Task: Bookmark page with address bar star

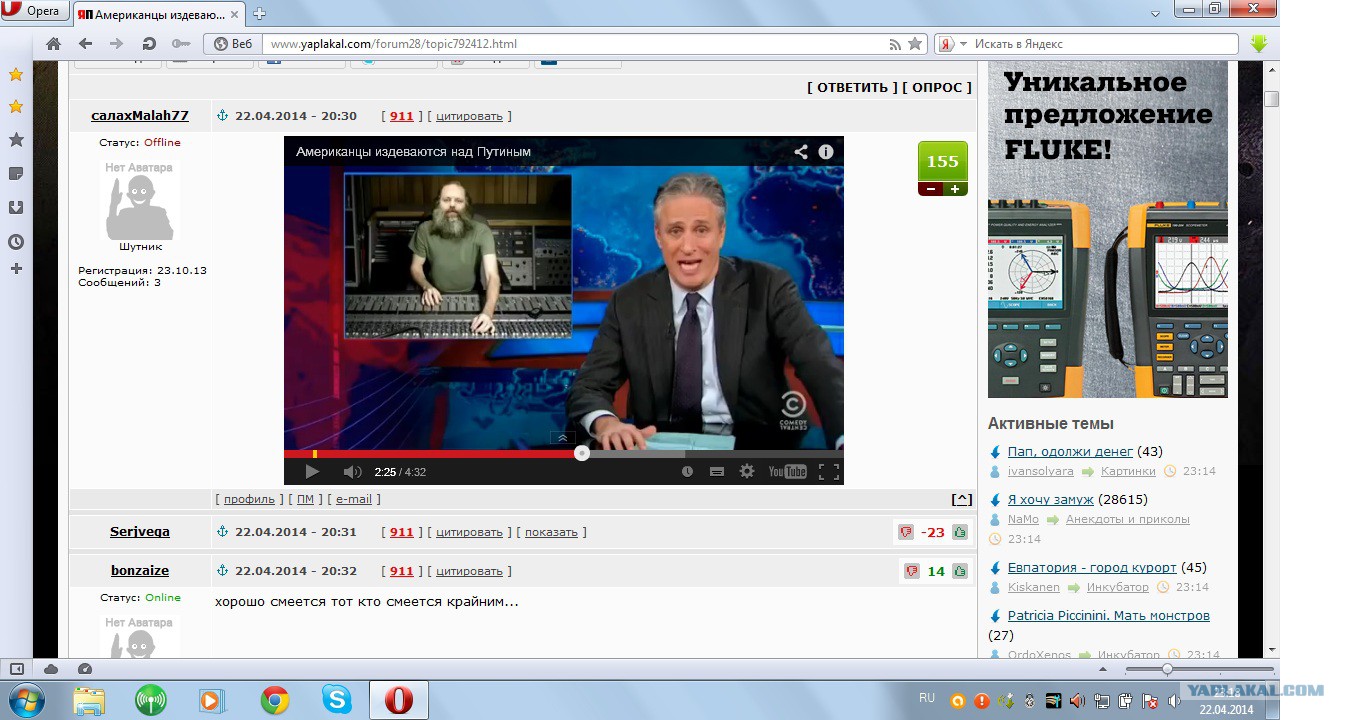Action: pyautogui.click(x=915, y=44)
